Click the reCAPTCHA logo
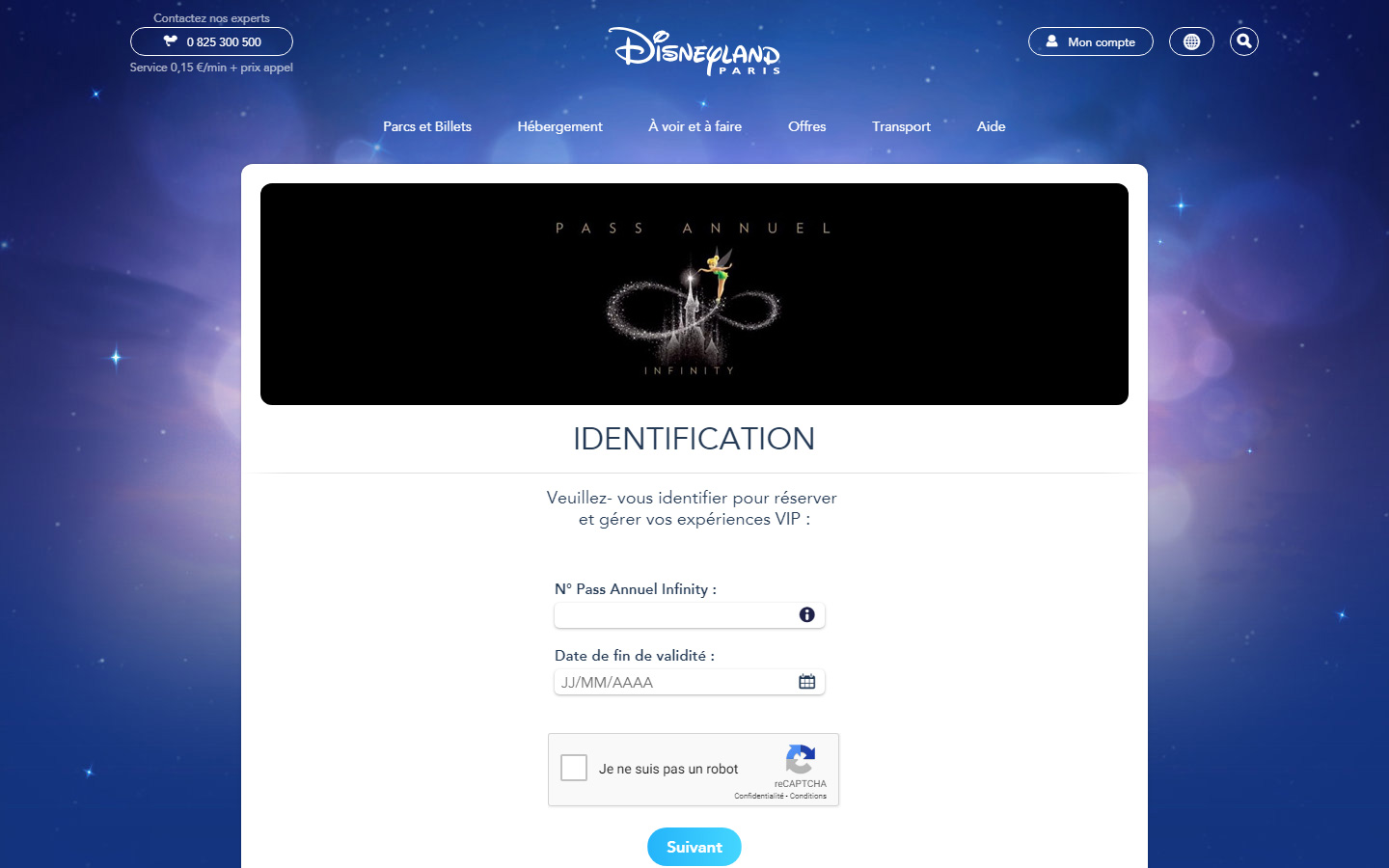 coord(801,759)
